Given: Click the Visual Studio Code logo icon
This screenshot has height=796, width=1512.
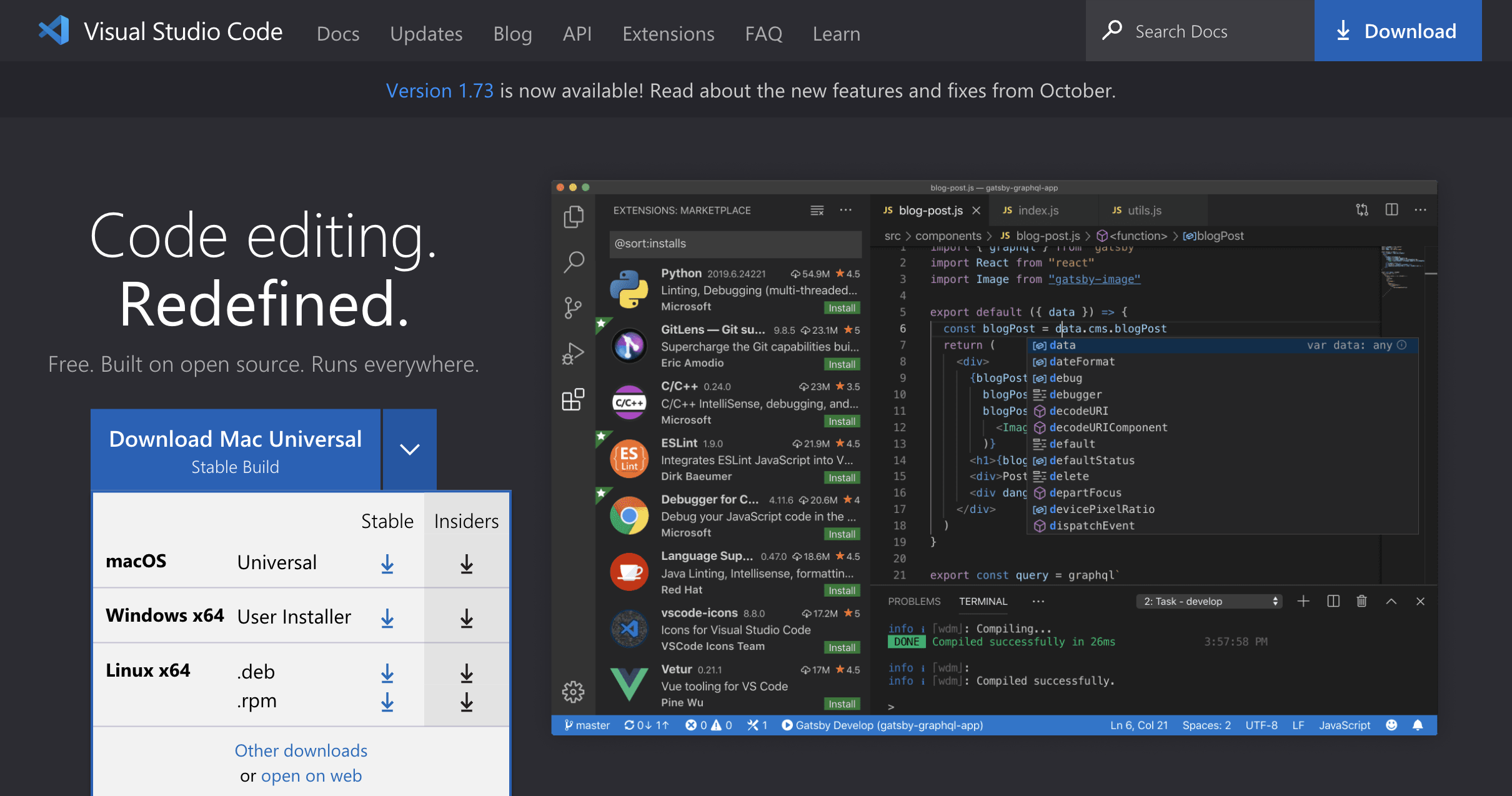Looking at the screenshot, I should 54,31.
